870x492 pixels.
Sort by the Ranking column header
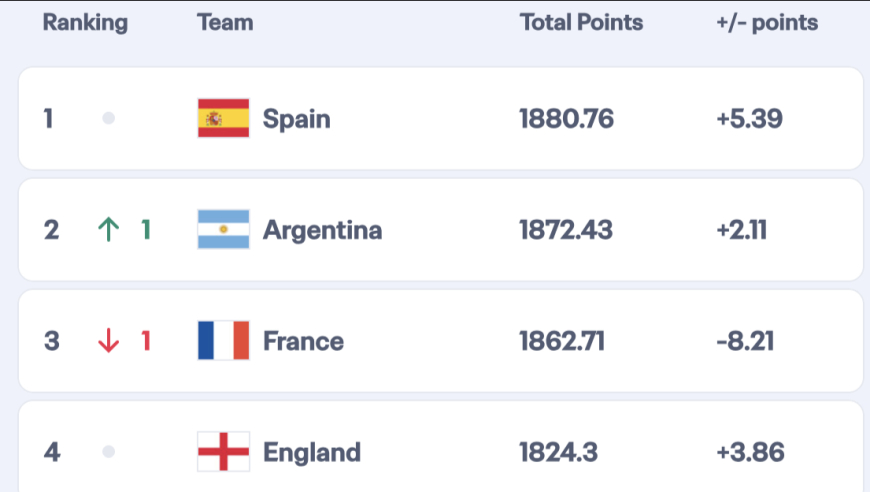coord(85,22)
